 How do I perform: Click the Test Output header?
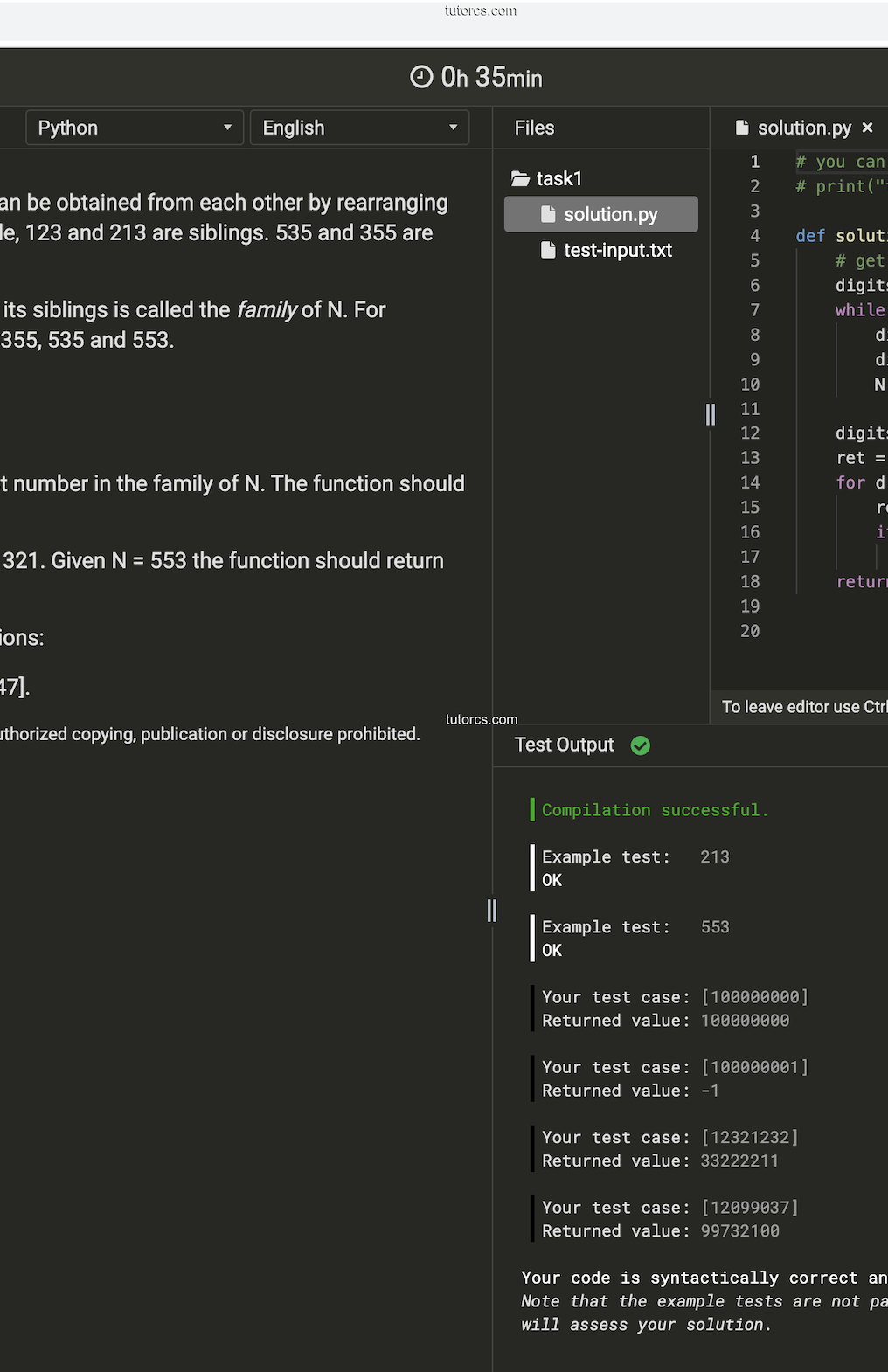[564, 745]
